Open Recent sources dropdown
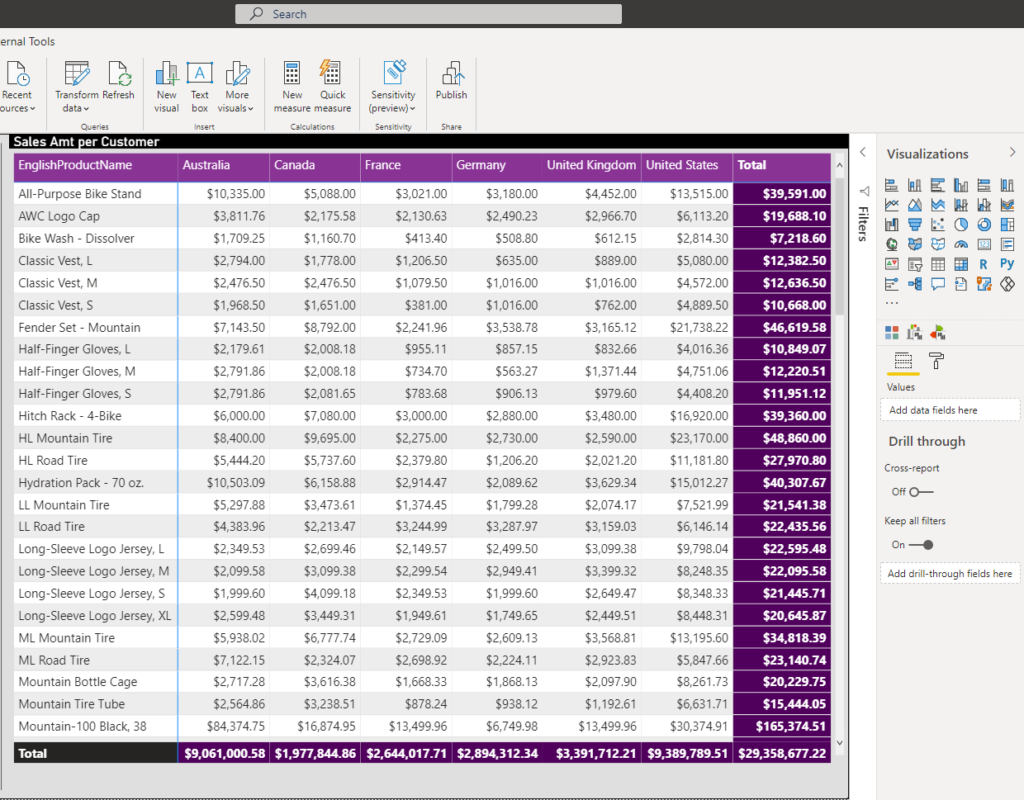 tap(17, 101)
